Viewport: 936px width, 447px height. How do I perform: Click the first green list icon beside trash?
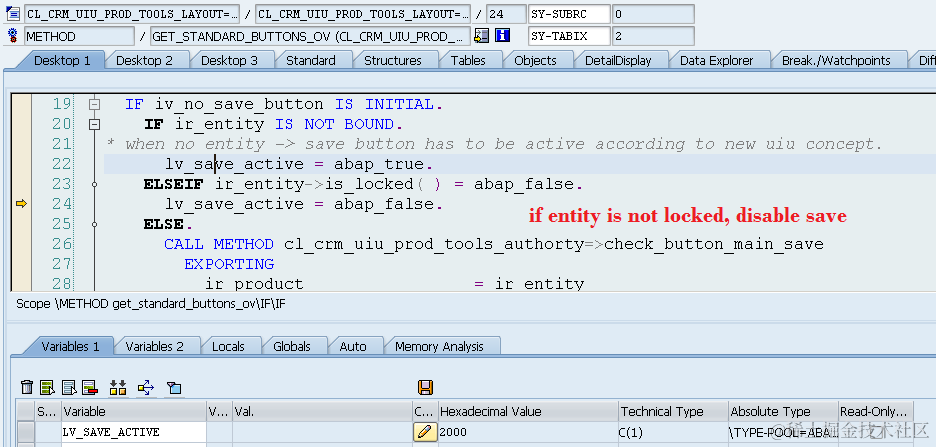point(47,387)
